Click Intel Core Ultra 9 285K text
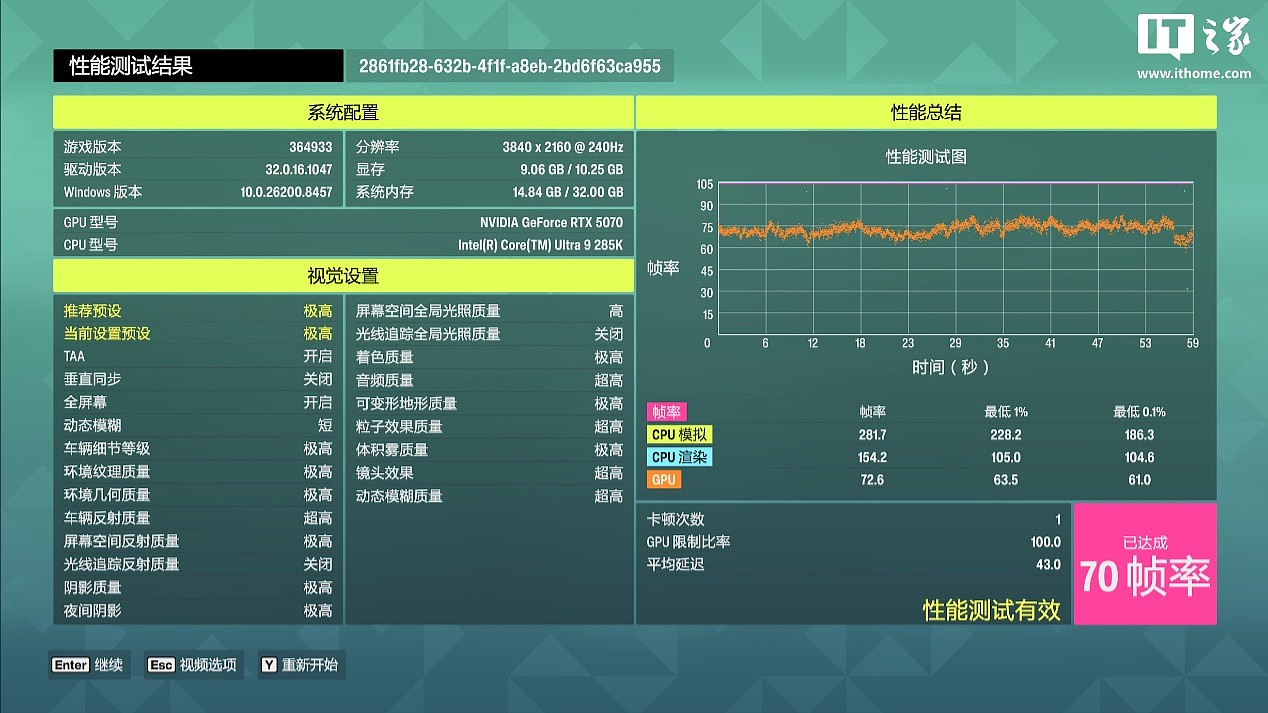This screenshot has width=1268, height=713. (540, 245)
